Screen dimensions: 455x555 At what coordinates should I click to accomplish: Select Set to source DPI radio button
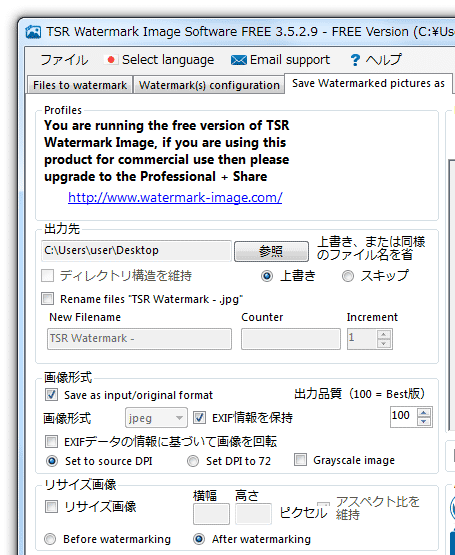pos(52,461)
